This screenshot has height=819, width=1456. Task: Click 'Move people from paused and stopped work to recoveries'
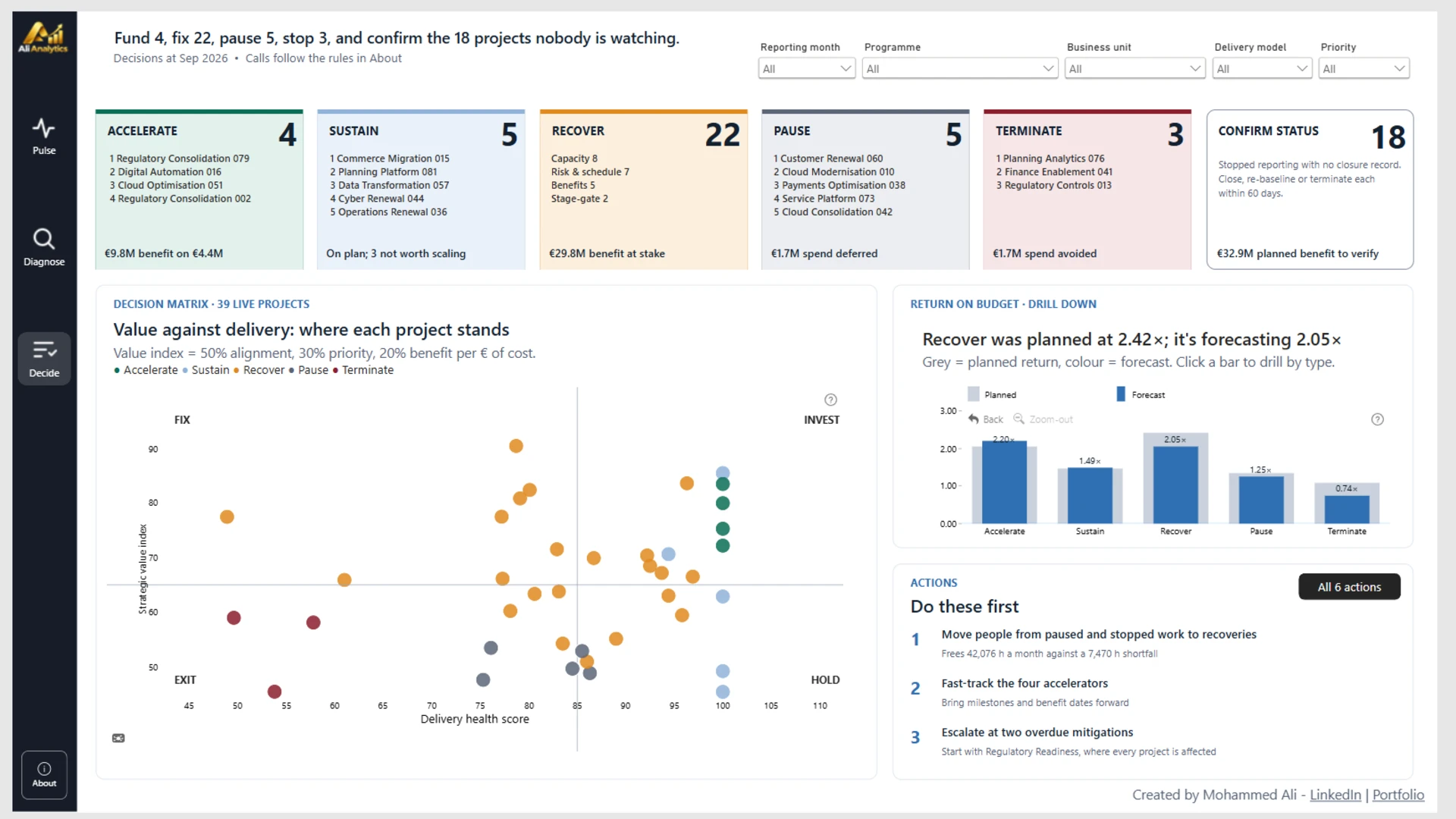(x=1099, y=634)
